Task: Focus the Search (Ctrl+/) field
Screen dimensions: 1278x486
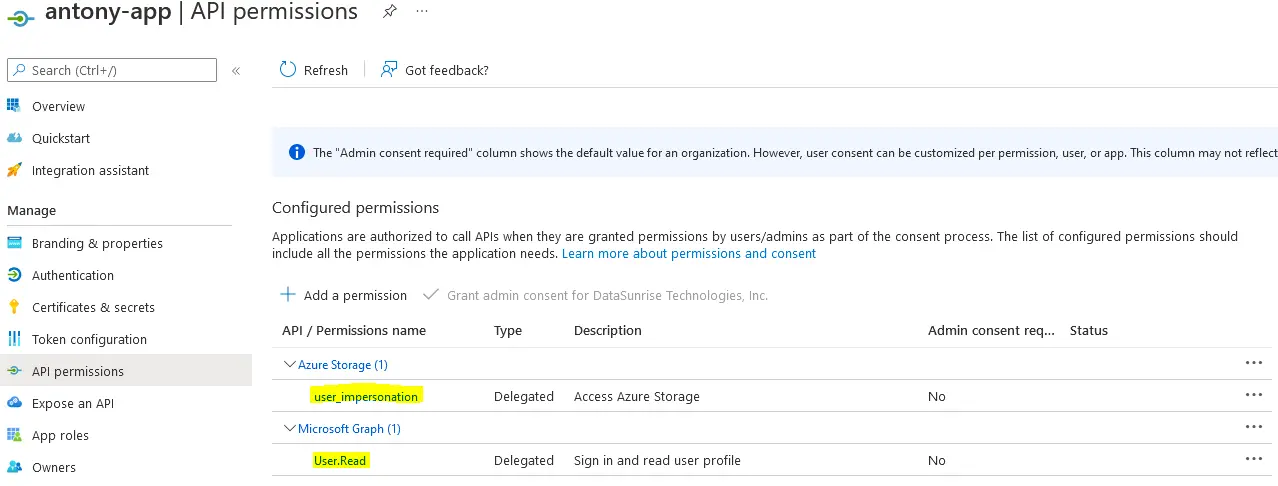Action: [x=112, y=70]
